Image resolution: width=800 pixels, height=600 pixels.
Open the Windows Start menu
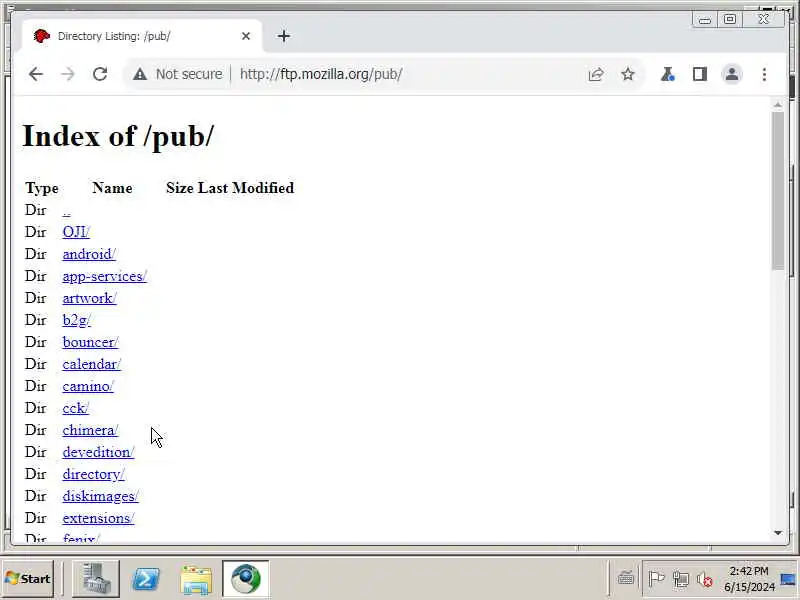(x=28, y=579)
